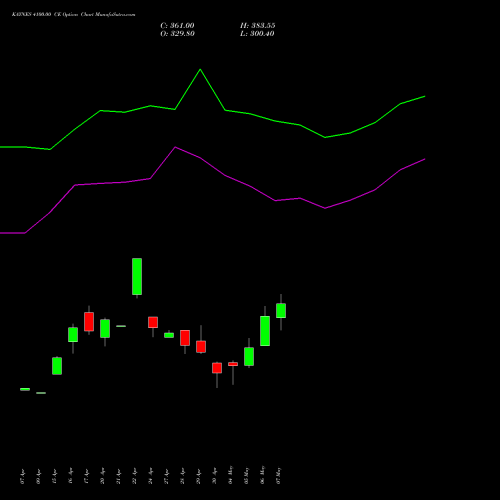Click the flat green candle above 07 Apr
Viewport: 500px width, 500px height.
(x=25, y=389)
